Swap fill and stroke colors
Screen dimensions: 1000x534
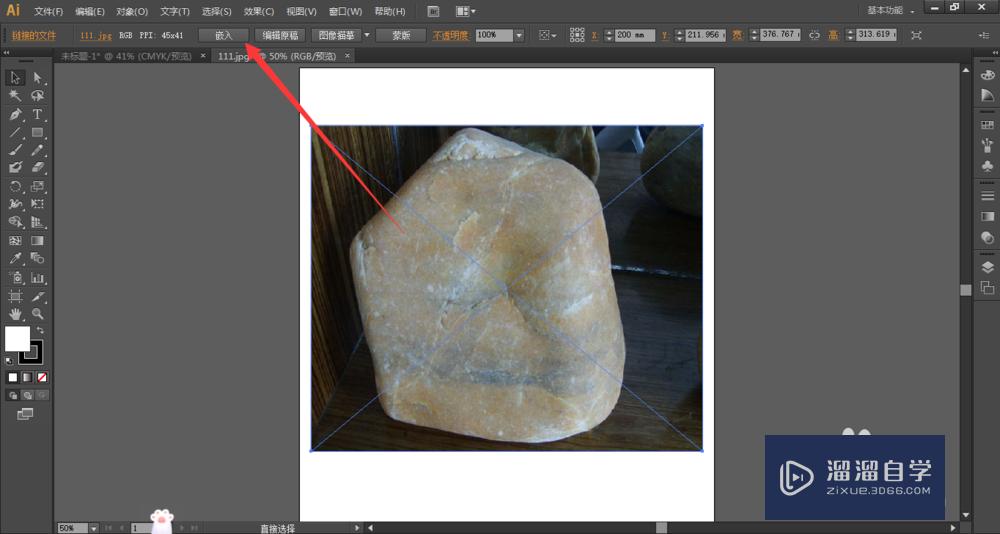(x=40, y=330)
